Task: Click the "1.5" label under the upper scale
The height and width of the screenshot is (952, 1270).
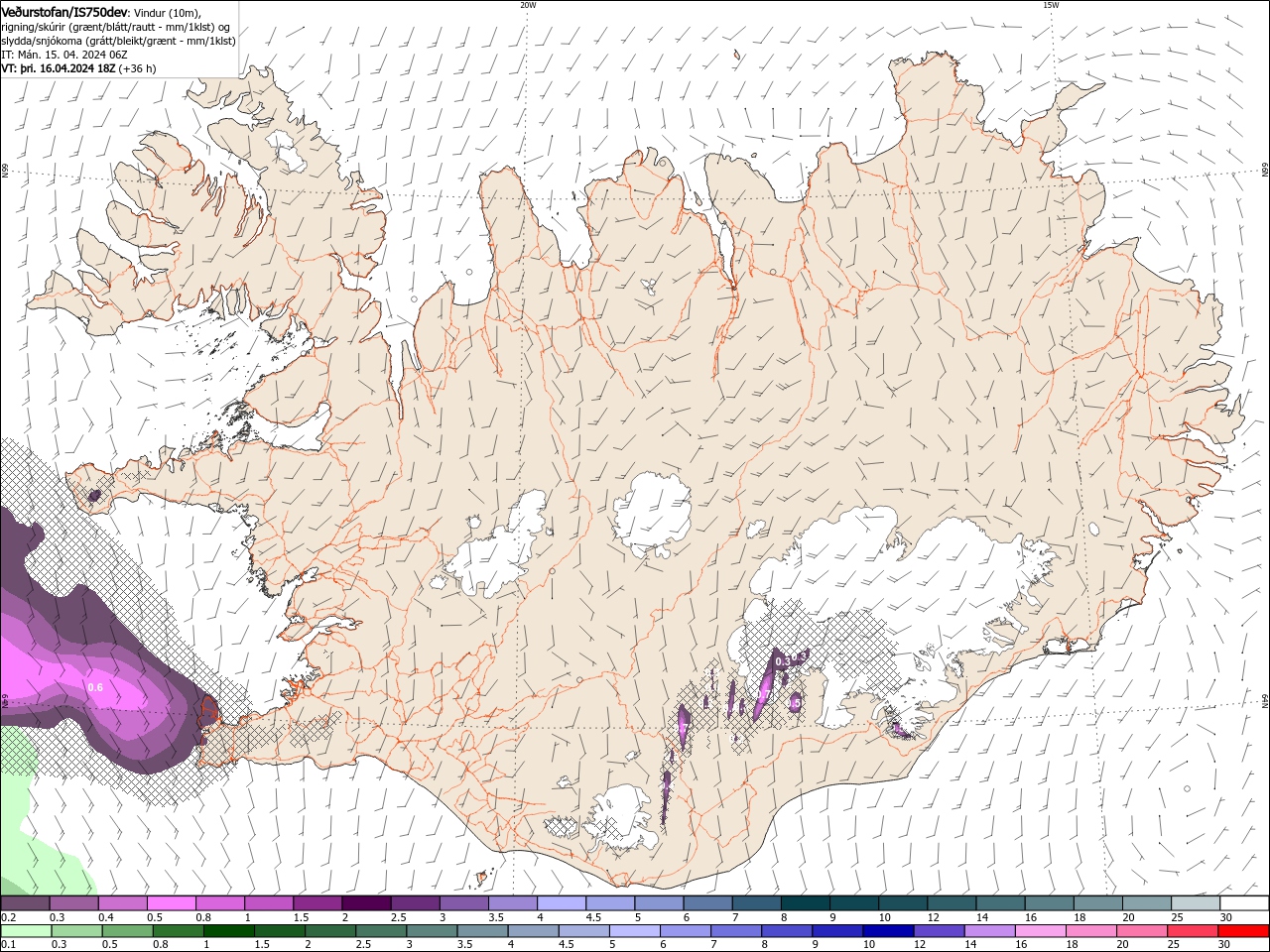Action: [300, 917]
